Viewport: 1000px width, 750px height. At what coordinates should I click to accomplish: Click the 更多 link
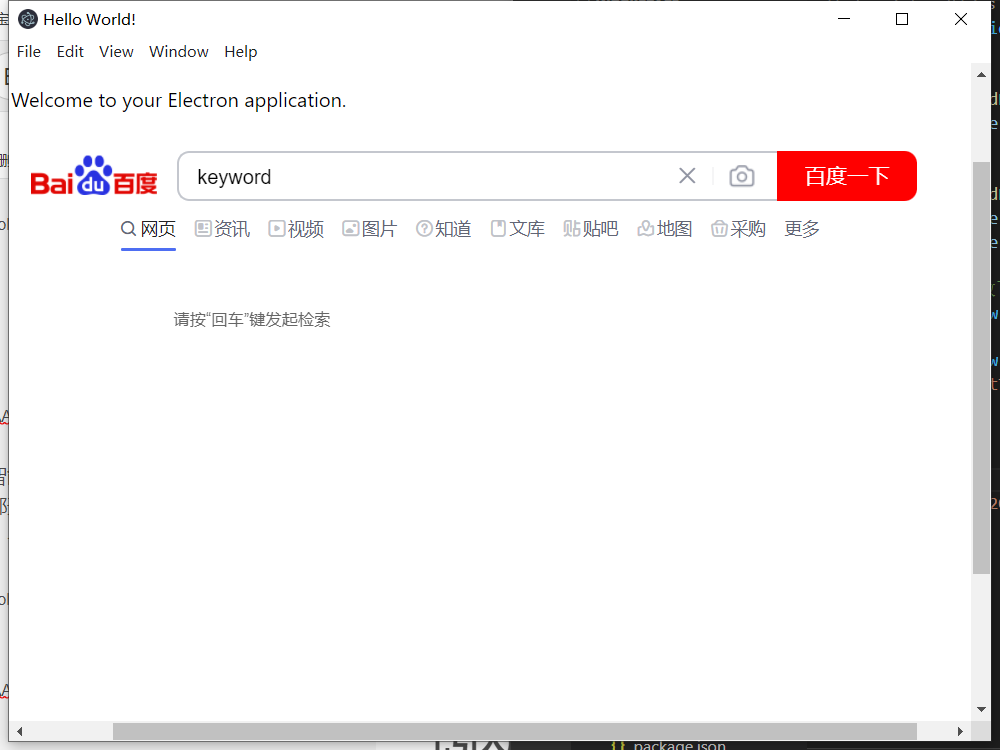point(802,228)
